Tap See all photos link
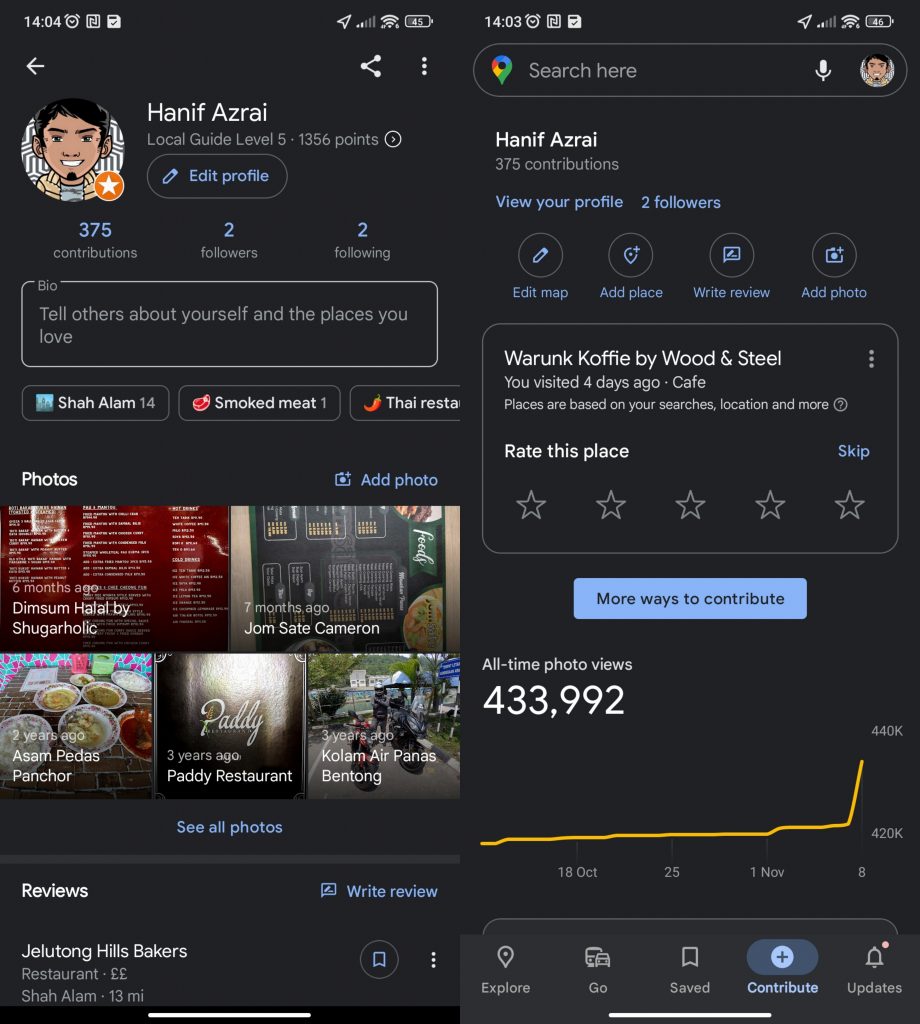920x1024 pixels. click(229, 827)
